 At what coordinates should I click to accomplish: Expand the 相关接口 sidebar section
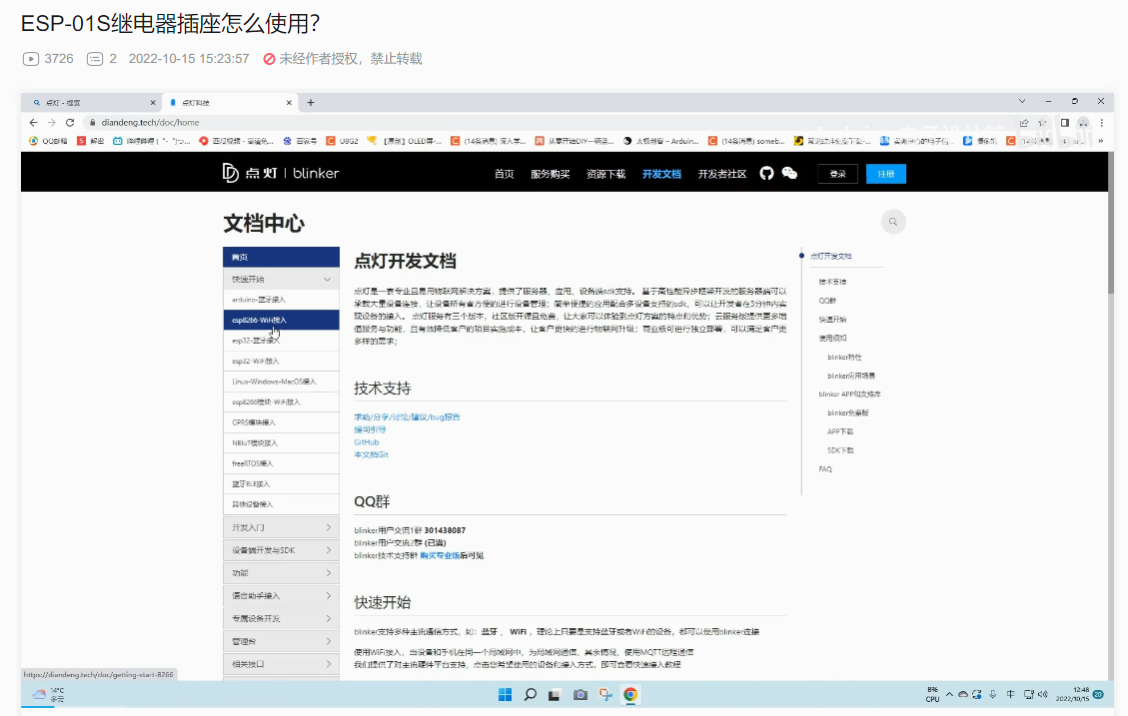(x=281, y=664)
